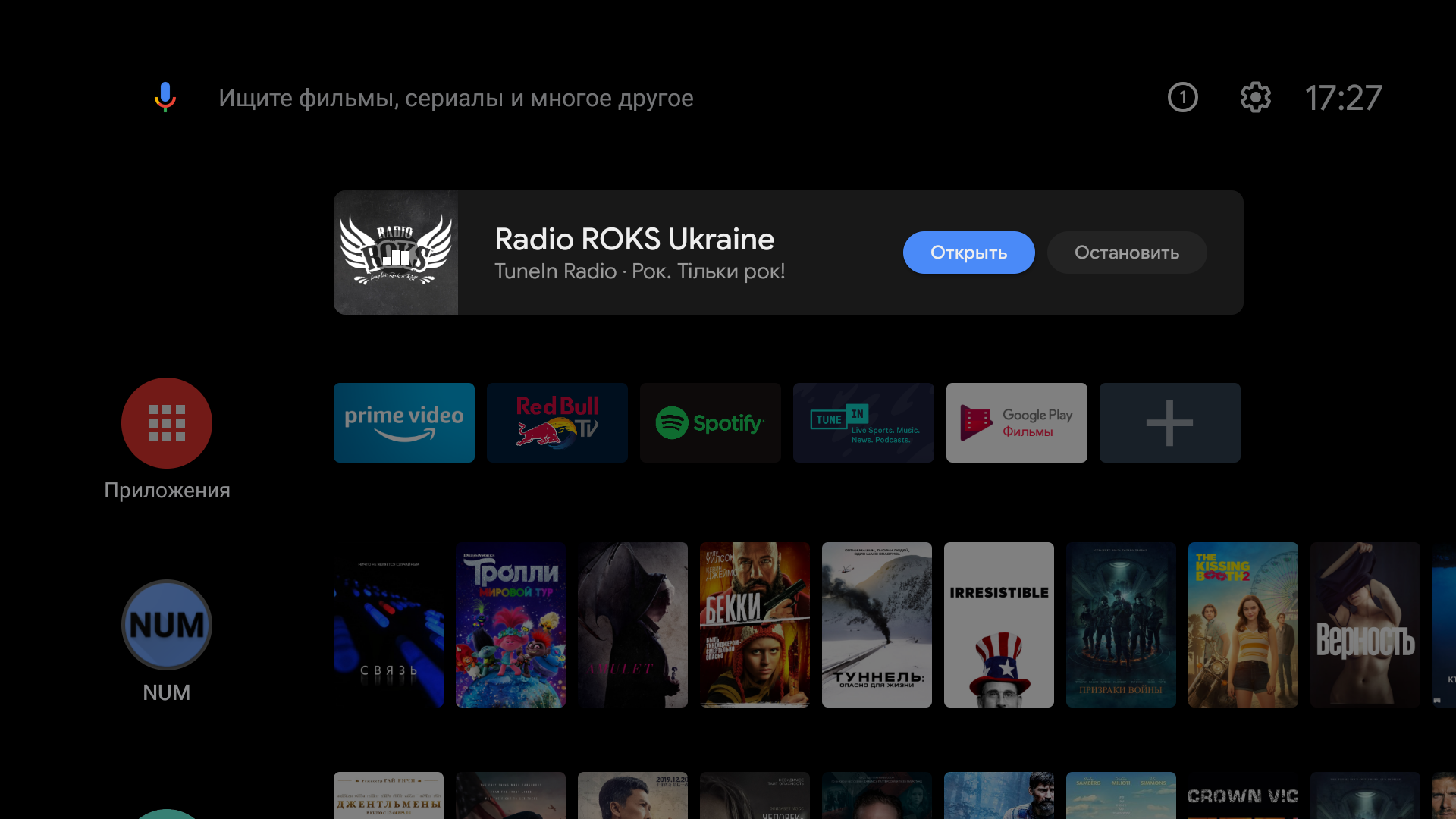Image resolution: width=1456 pixels, height=819 pixels.
Task: Open the TuneIn app tile
Action: [x=864, y=422]
